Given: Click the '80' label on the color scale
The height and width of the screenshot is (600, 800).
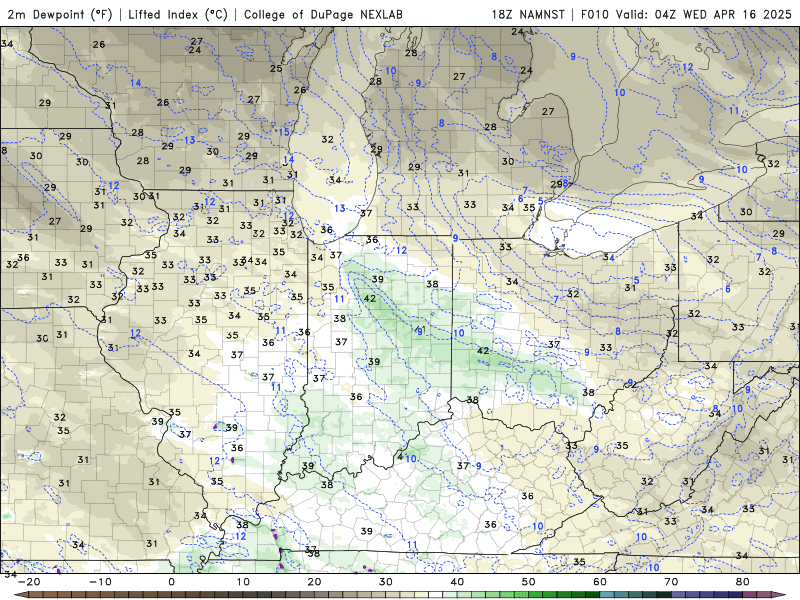Looking at the screenshot, I should point(743,582).
